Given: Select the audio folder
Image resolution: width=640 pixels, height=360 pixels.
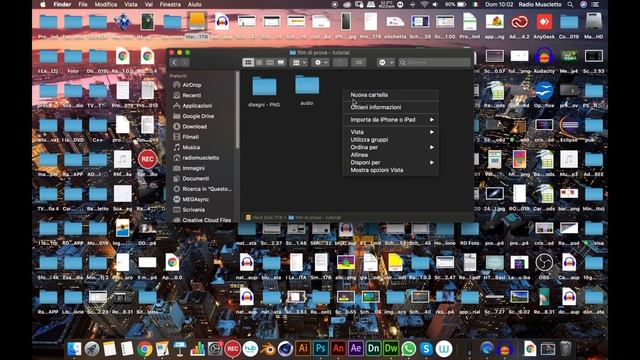Looking at the screenshot, I should click(307, 90).
